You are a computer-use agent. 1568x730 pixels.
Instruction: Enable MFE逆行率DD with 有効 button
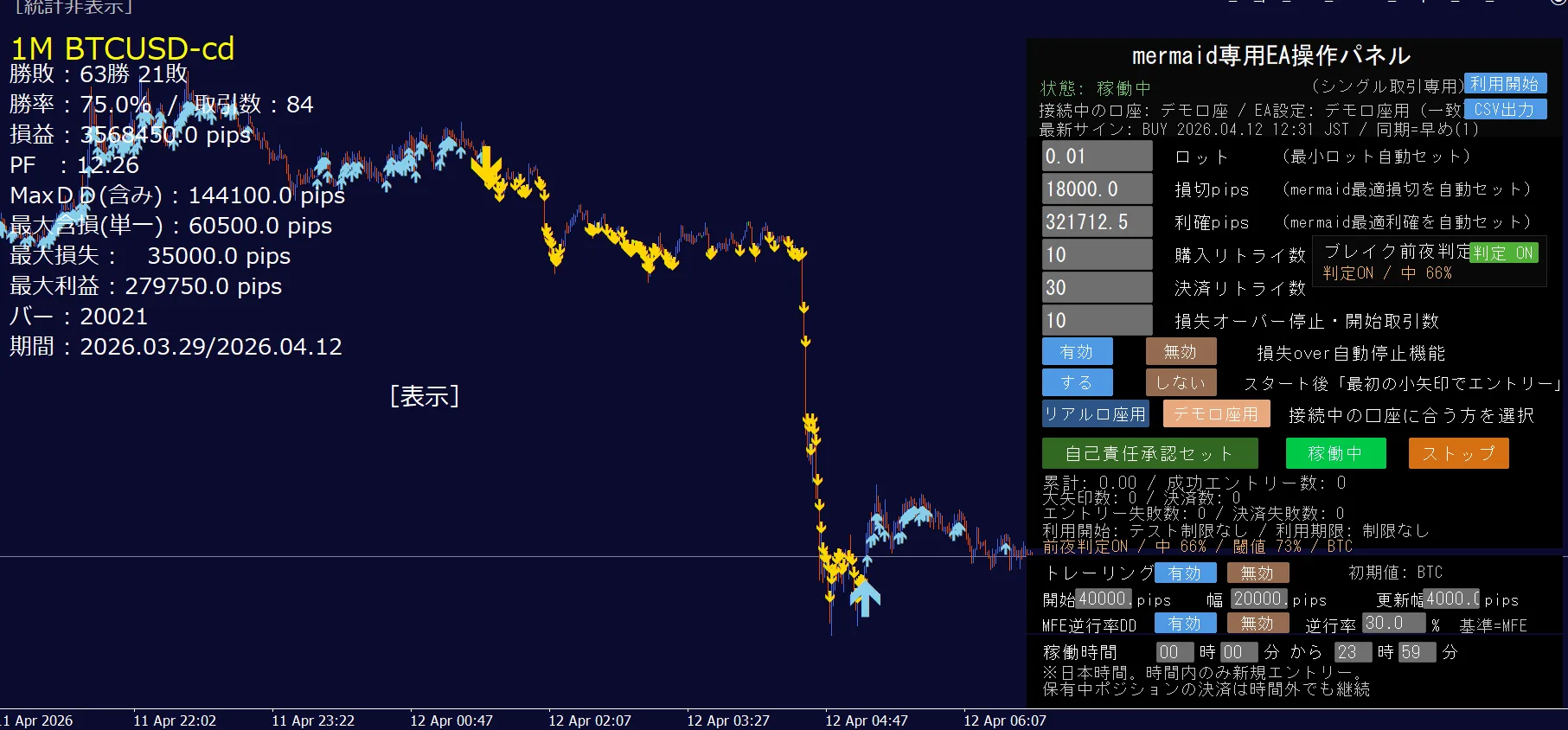1185,624
